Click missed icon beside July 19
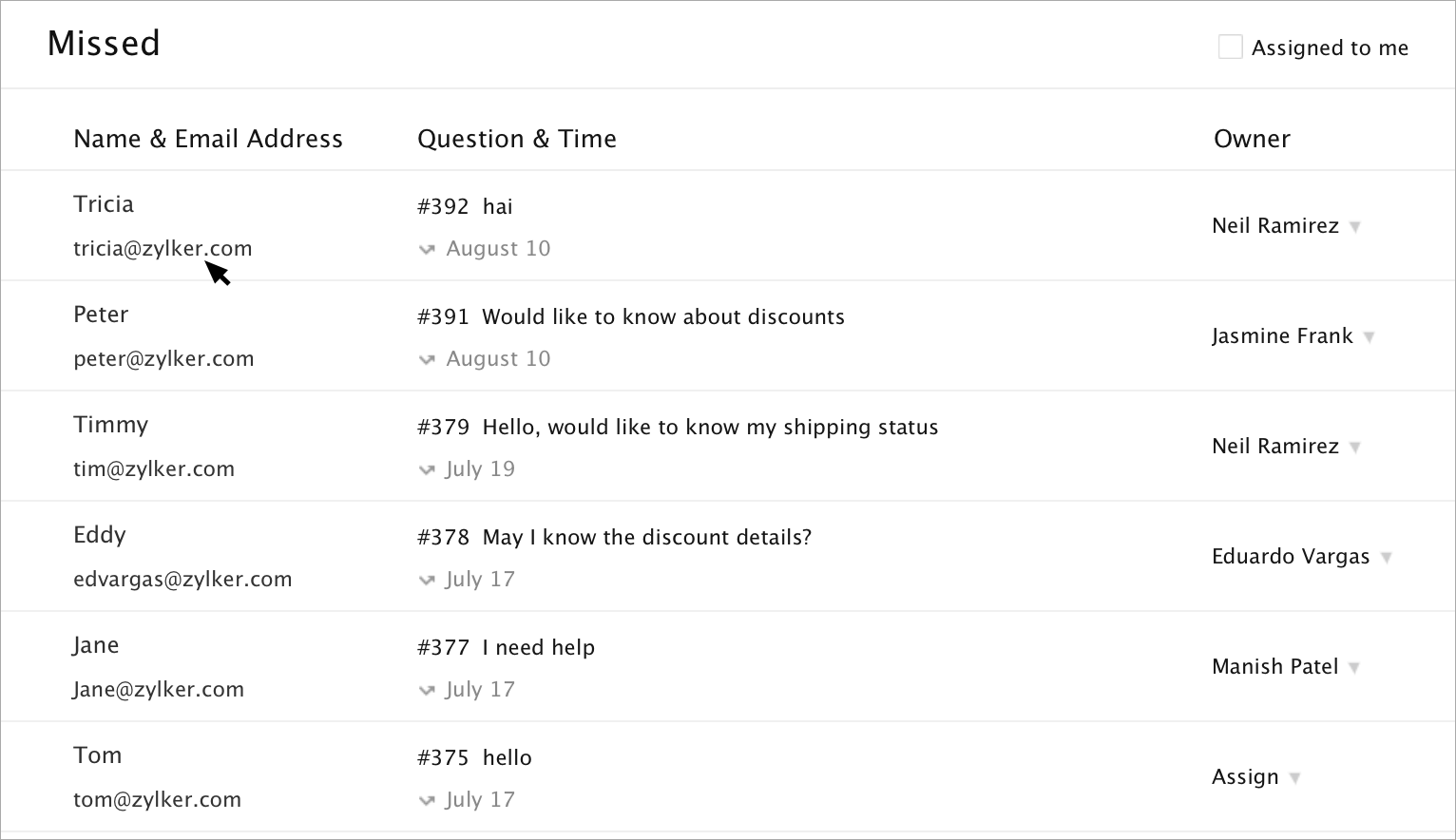This screenshot has width=1456, height=840. tap(427, 470)
